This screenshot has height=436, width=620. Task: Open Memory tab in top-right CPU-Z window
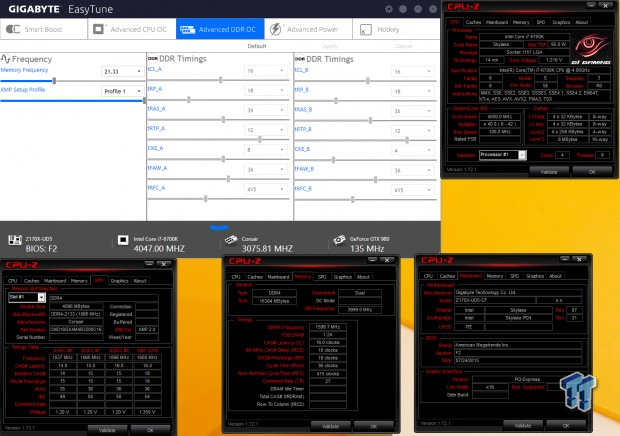pyautogui.click(x=521, y=22)
